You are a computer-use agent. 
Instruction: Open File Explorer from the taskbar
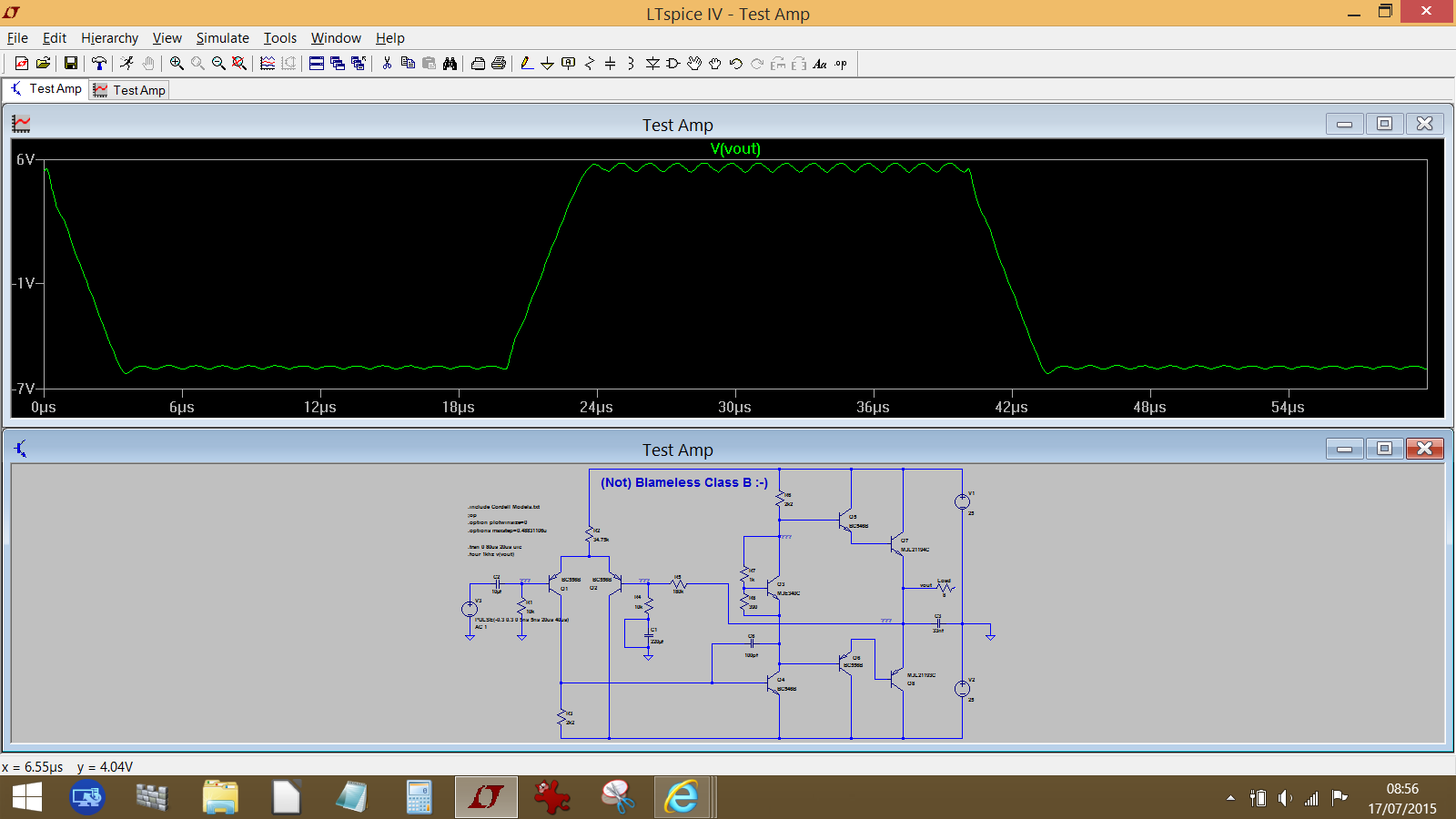pyautogui.click(x=220, y=798)
